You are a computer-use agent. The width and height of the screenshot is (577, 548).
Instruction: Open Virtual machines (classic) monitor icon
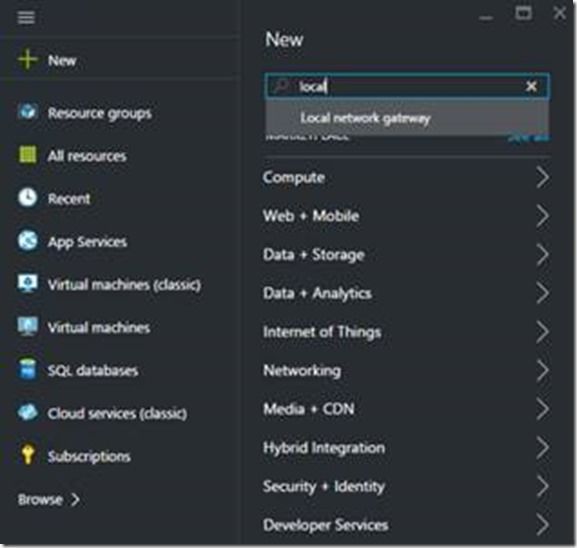tap(28, 284)
